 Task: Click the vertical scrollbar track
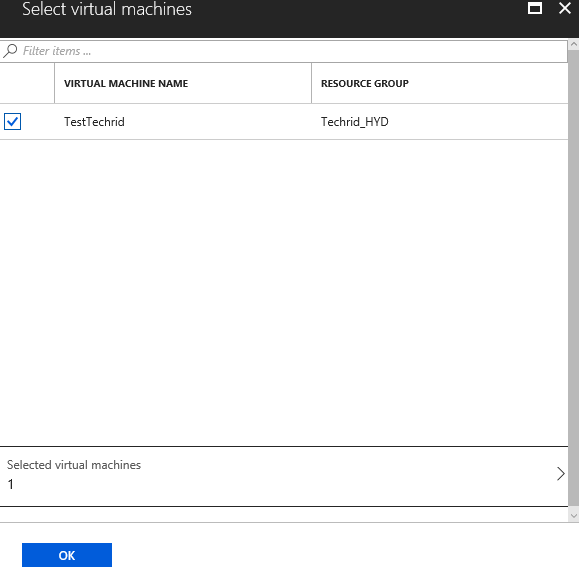(x=573, y=277)
